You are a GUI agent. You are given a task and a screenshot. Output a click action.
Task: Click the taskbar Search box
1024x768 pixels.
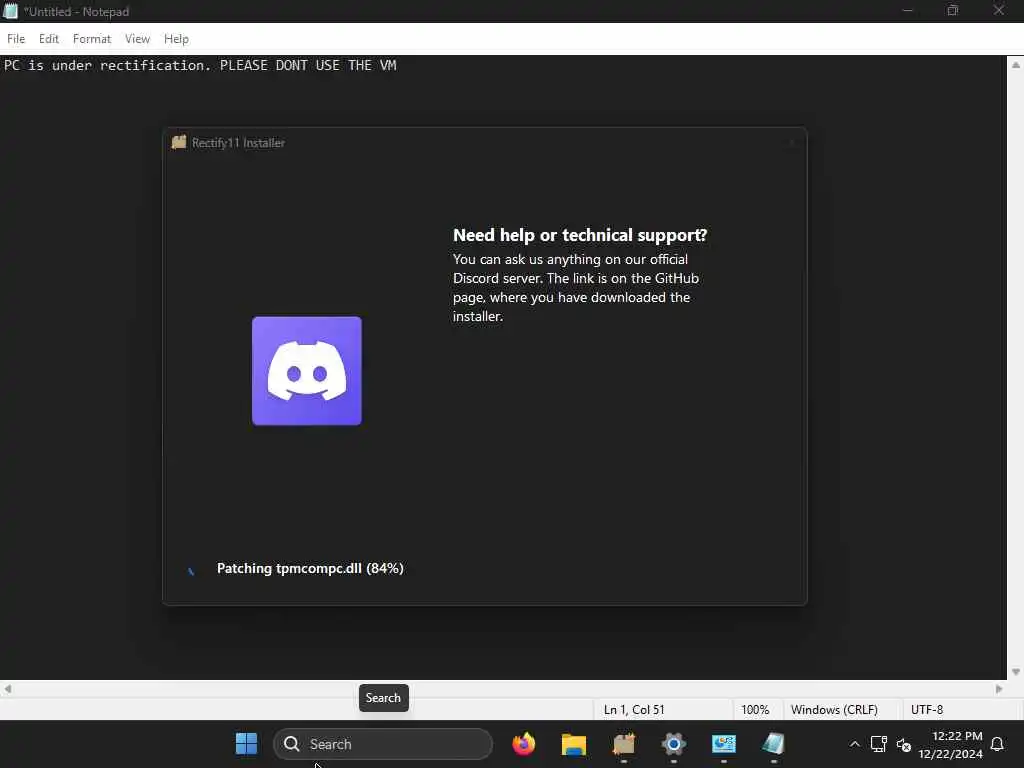(383, 744)
